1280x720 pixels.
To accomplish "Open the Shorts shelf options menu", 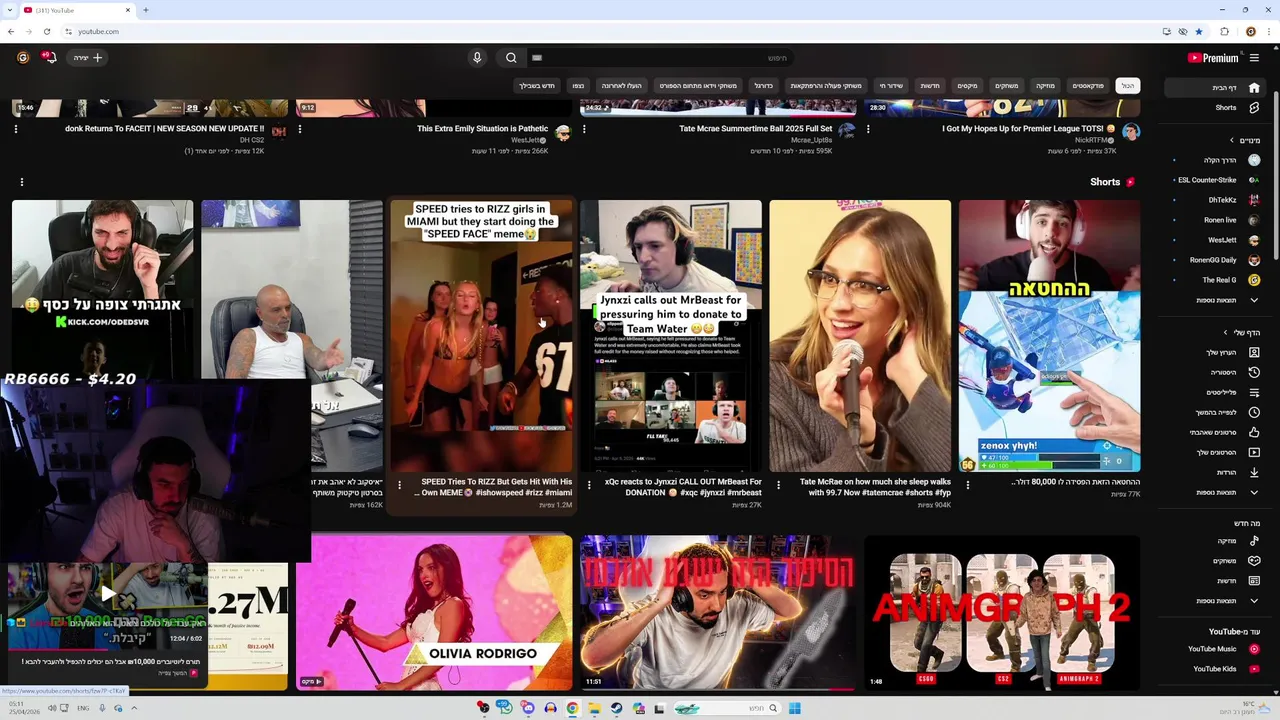I will (21, 182).
